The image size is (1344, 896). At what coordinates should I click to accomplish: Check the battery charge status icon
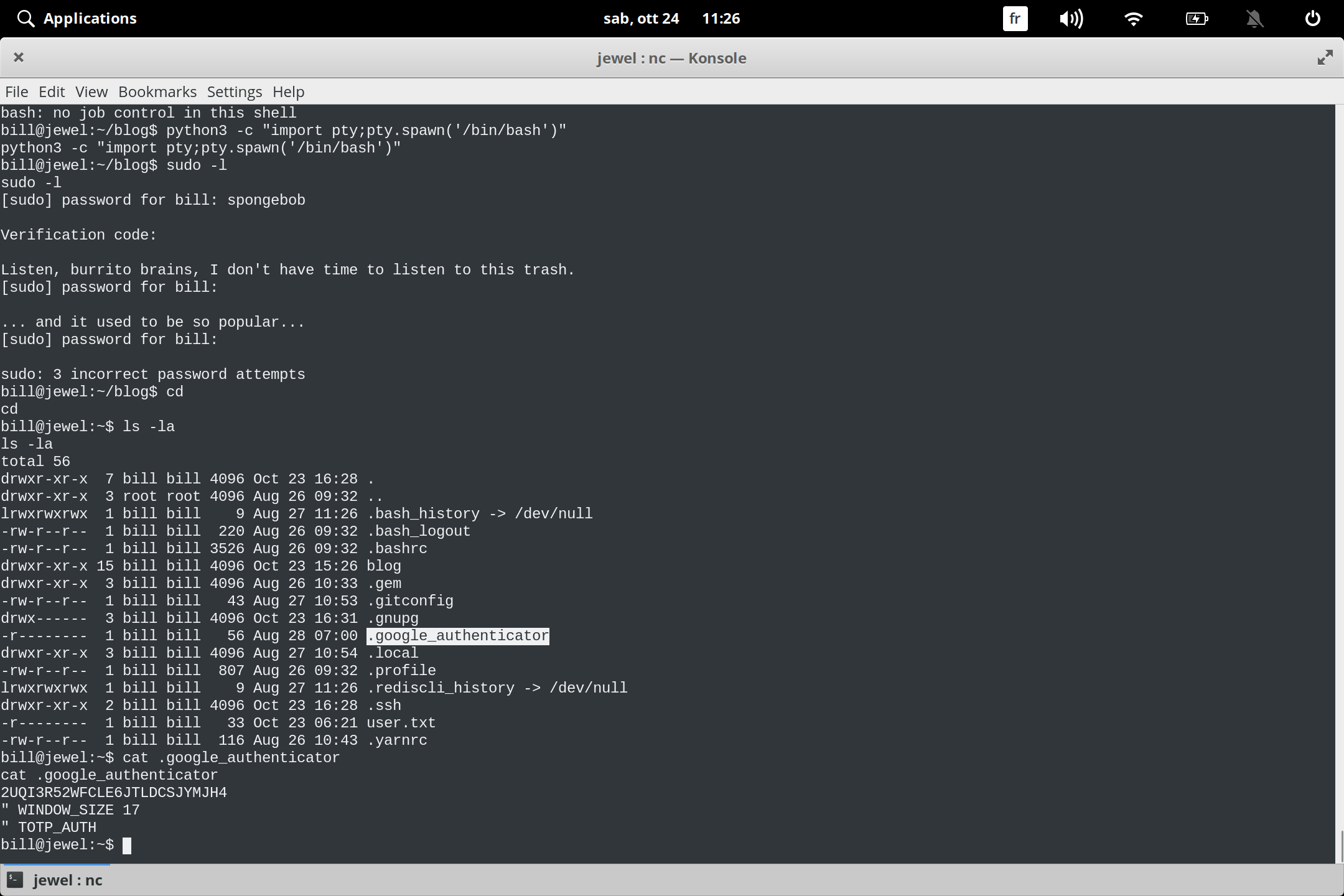pyautogui.click(x=1197, y=18)
